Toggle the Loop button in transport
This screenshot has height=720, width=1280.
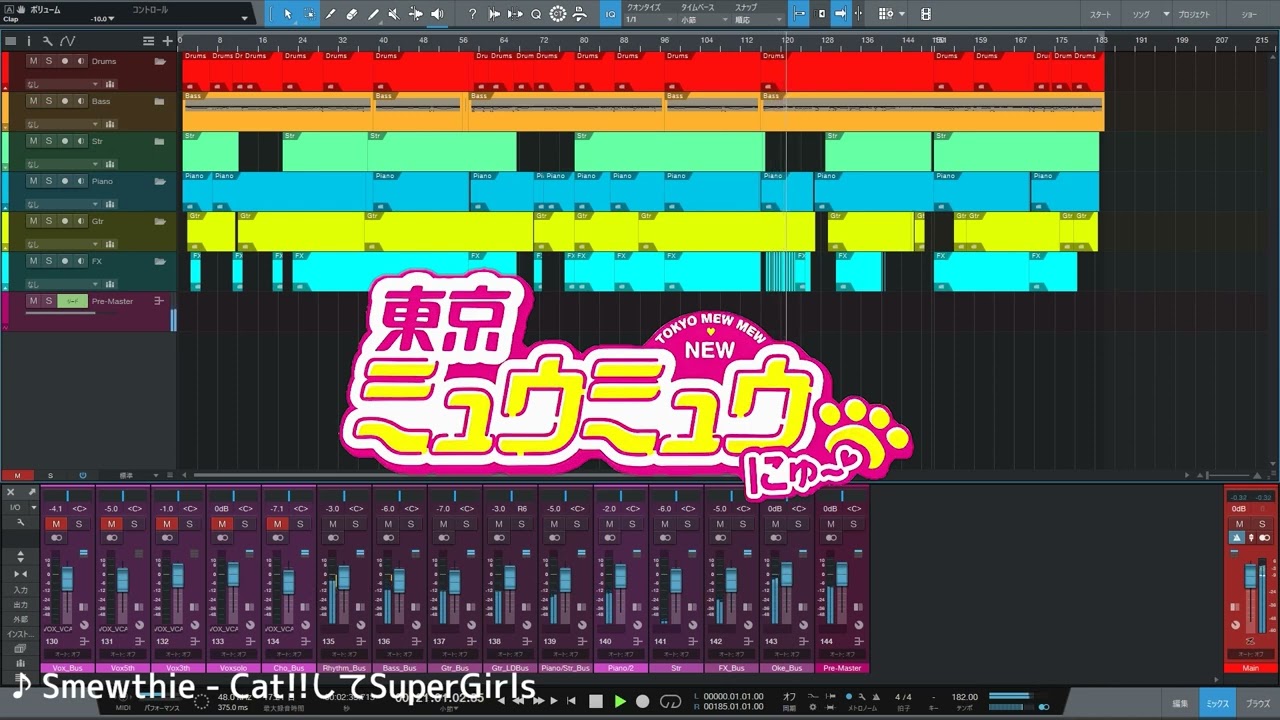671,702
